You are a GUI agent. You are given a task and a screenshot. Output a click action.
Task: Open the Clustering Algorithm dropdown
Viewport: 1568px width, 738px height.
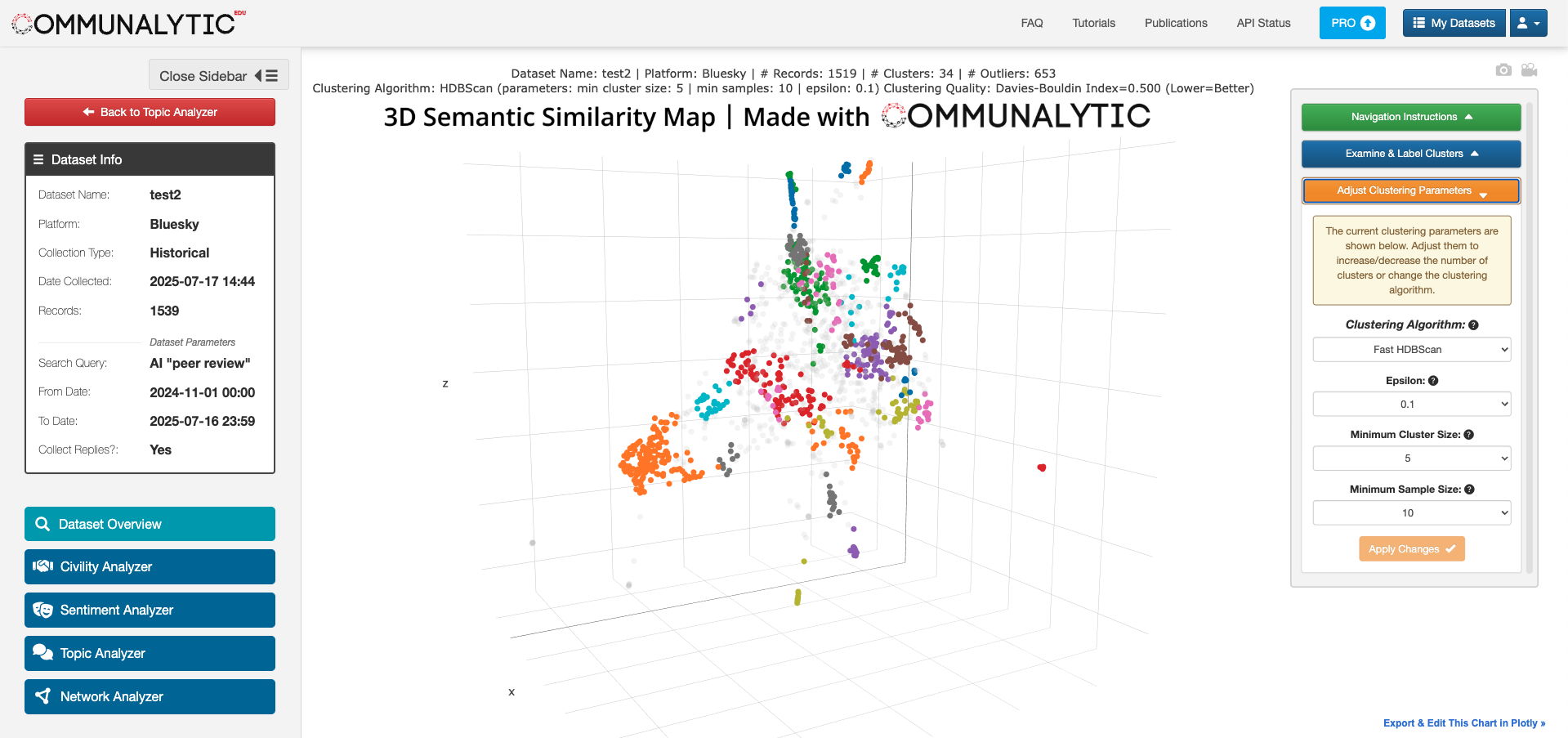tap(1411, 350)
